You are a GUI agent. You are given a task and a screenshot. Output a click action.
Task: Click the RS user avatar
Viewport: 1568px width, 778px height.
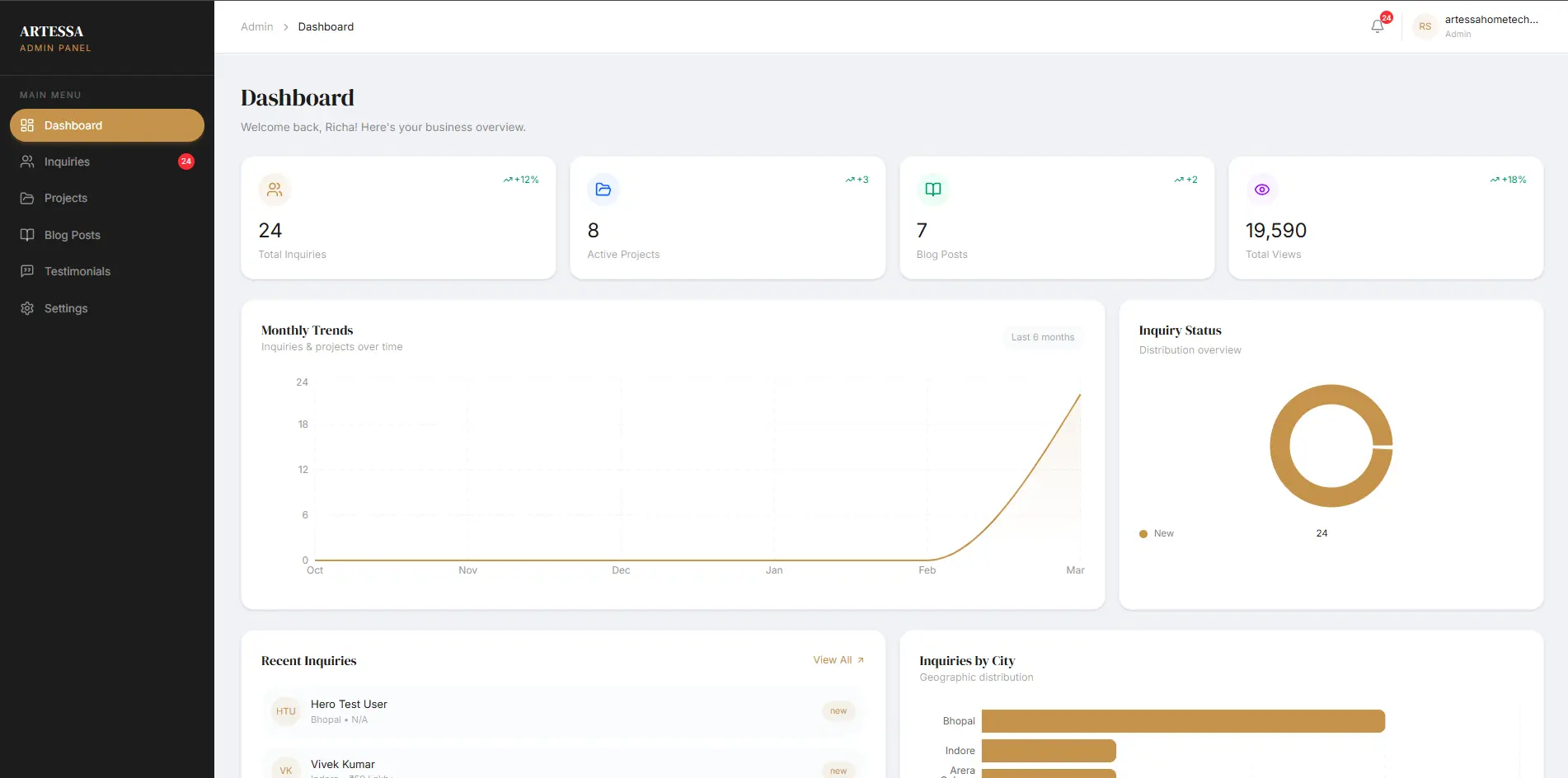click(x=1425, y=26)
